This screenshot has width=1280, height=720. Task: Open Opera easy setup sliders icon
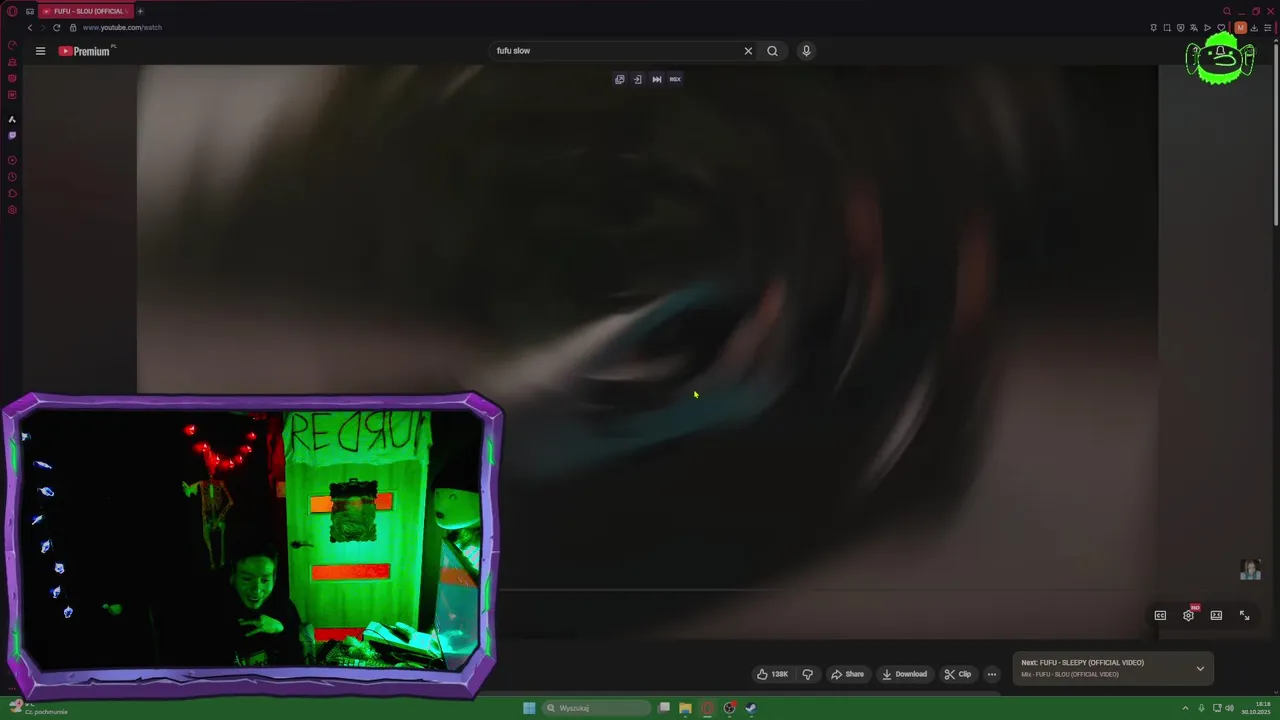coord(1267,28)
